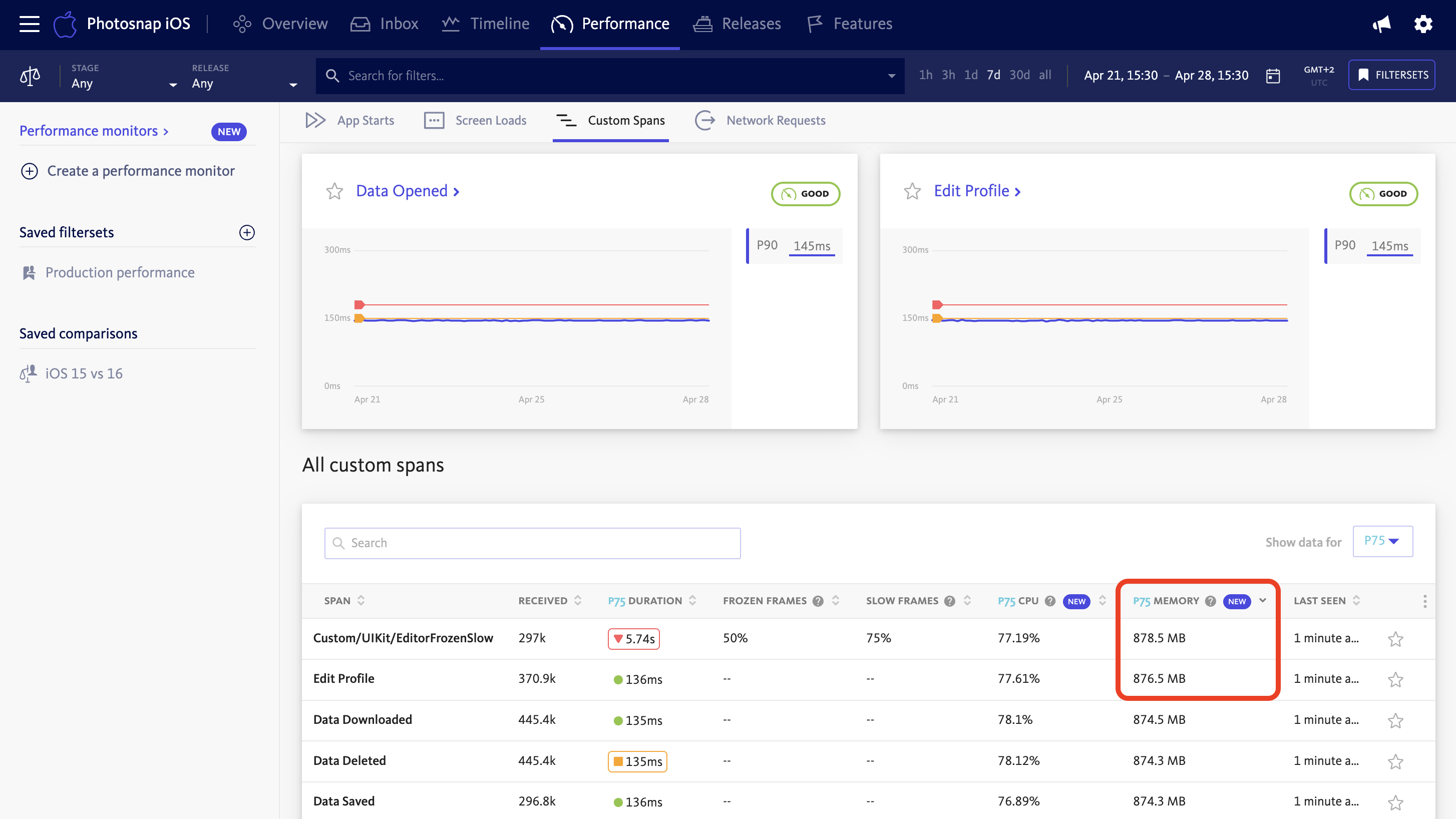Click the FILTERSETS button
1456x819 pixels.
(1391, 75)
